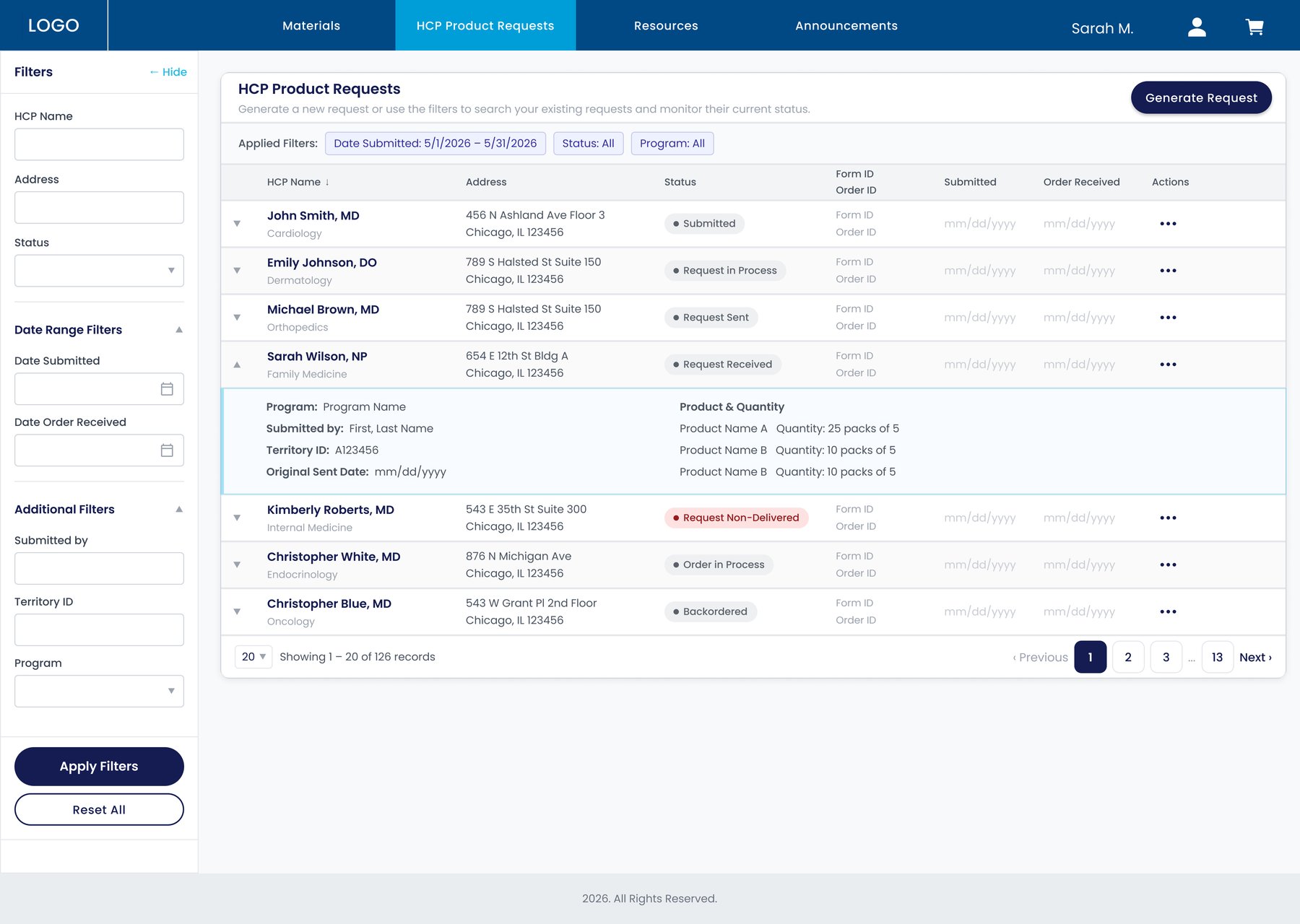
Task: Click the Previous page link
Action: (x=1040, y=658)
